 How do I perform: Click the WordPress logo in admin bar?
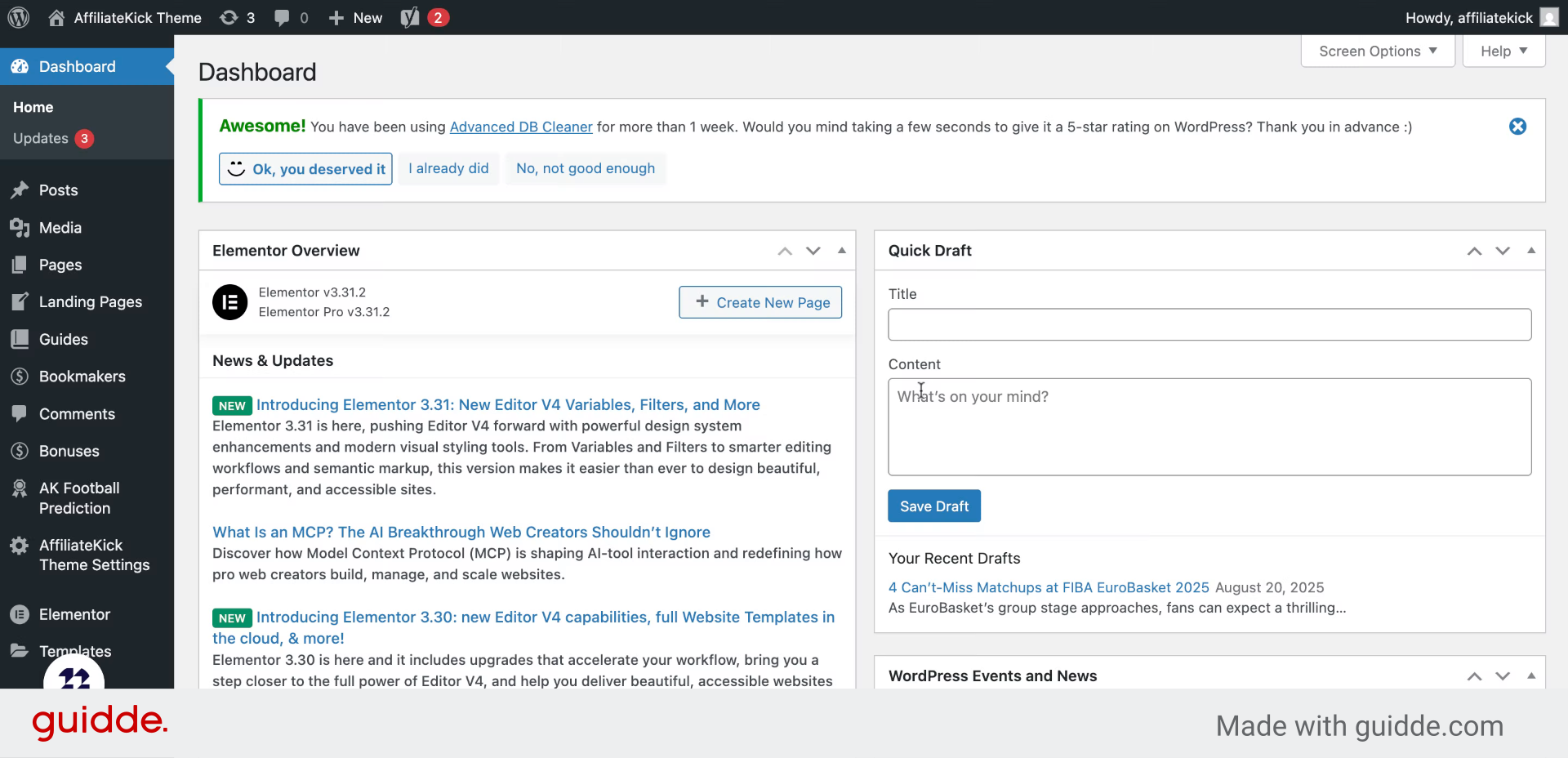(19, 17)
